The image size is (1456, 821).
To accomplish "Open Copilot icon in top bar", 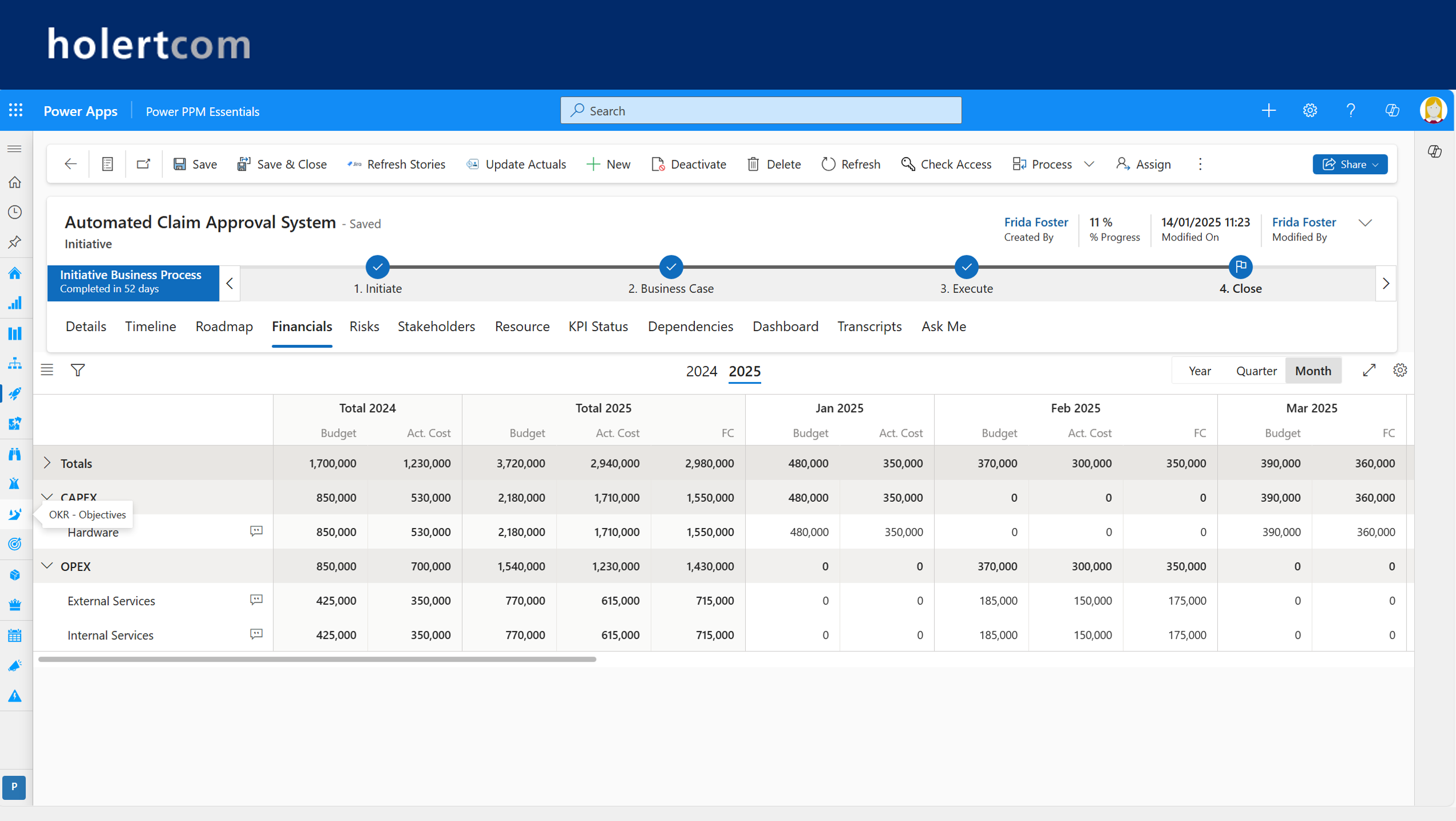I will pos(1392,110).
